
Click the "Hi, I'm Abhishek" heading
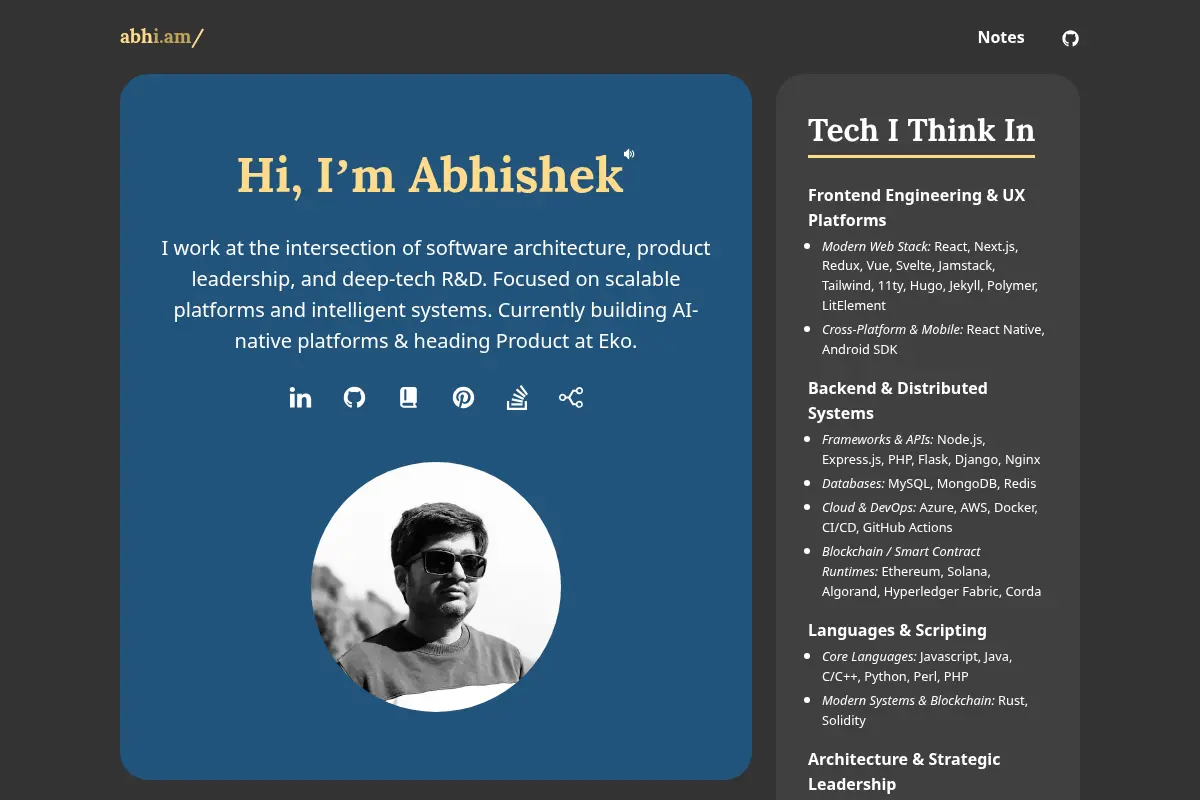point(430,175)
